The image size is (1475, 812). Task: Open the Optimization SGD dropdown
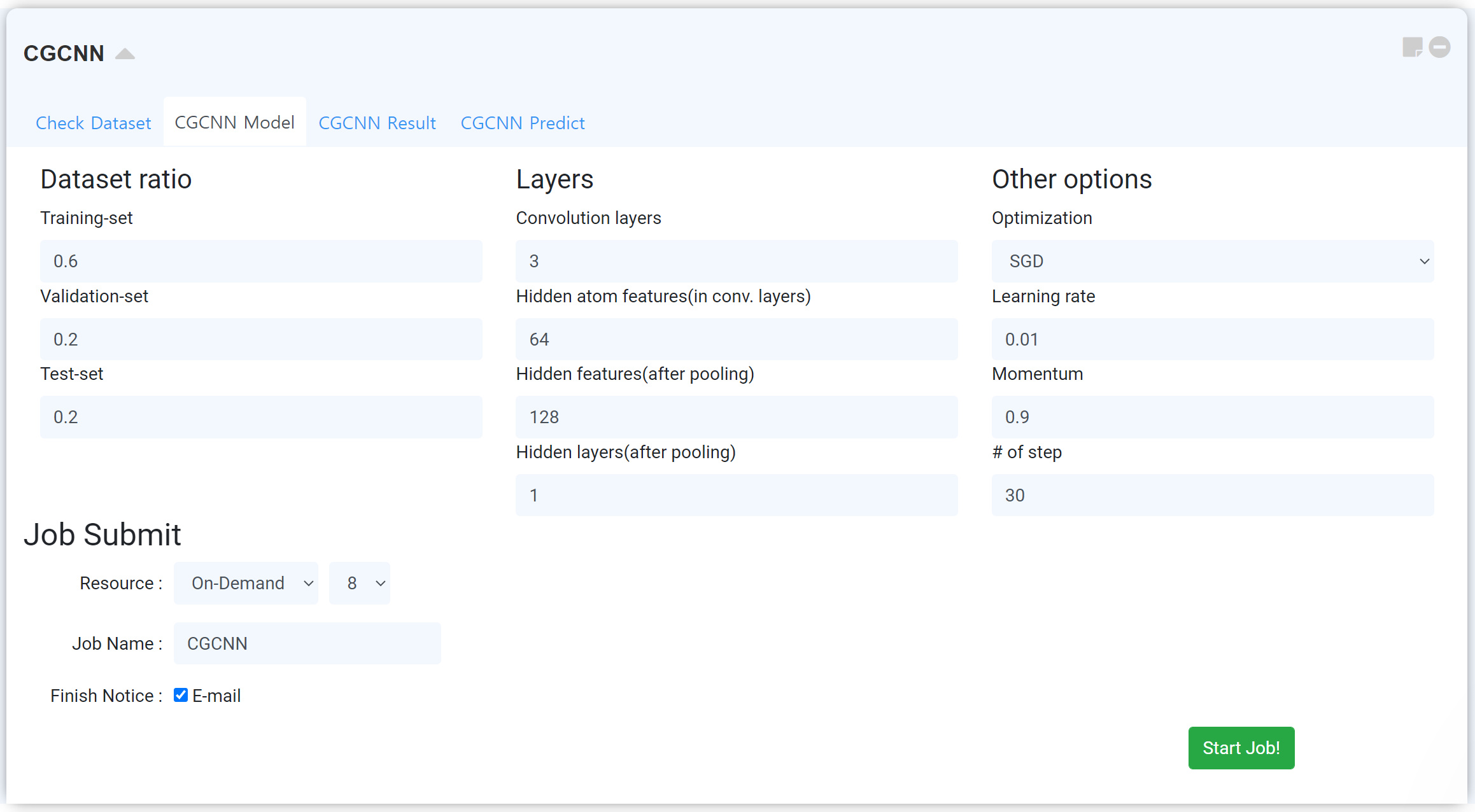pyautogui.click(x=1212, y=261)
